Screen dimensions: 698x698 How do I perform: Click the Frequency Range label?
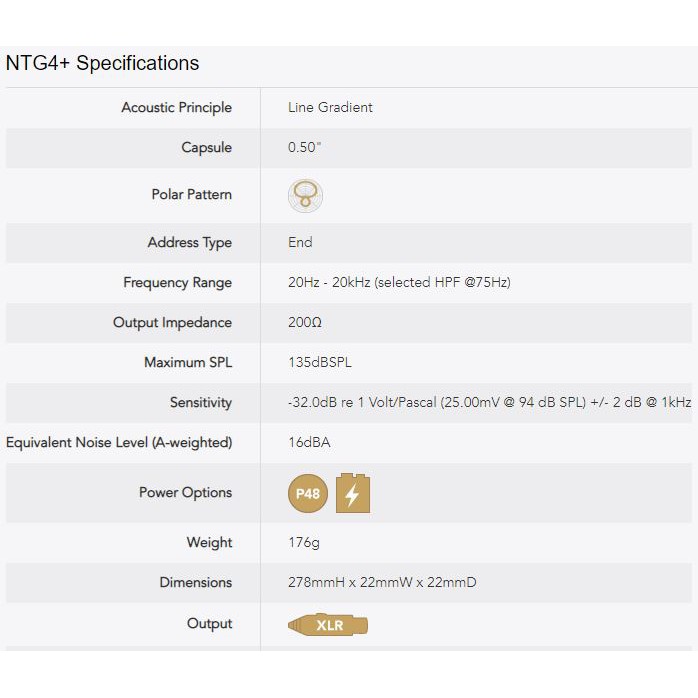tap(177, 283)
